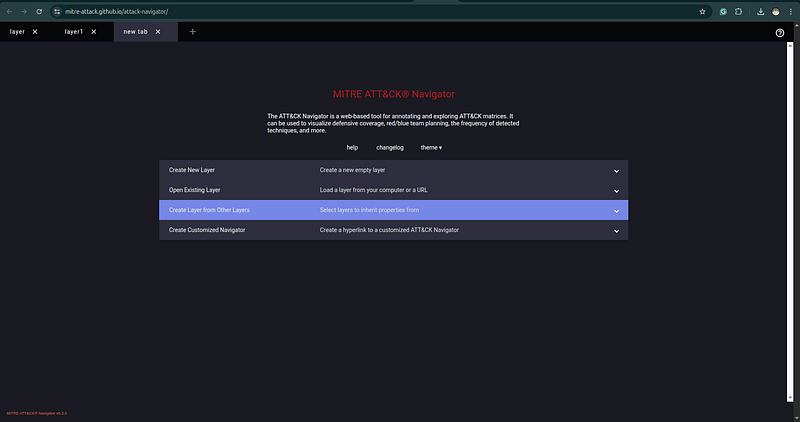Open the theme dropdown
The height and width of the screenshot is (422, 800).
pos(431,147)
